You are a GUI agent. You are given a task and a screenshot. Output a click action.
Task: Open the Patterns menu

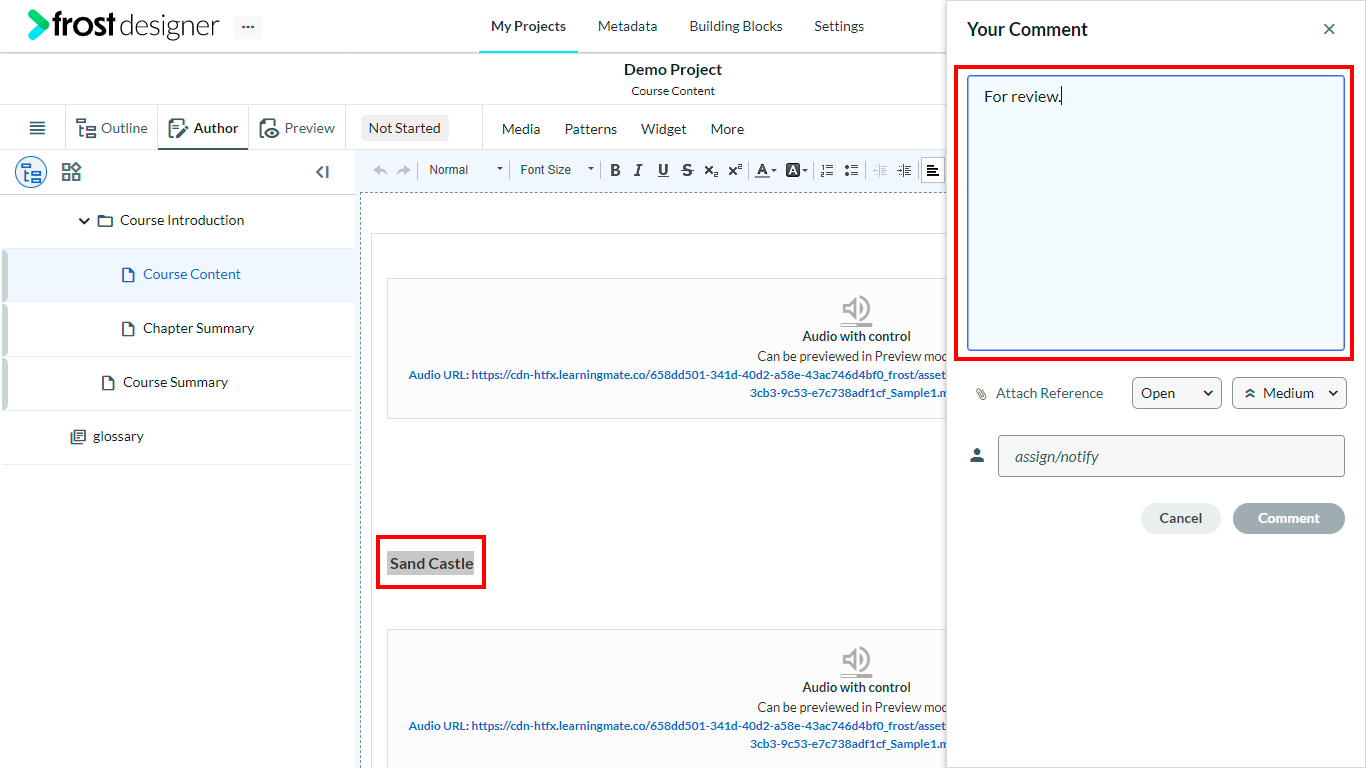click(x=591, y=129)
